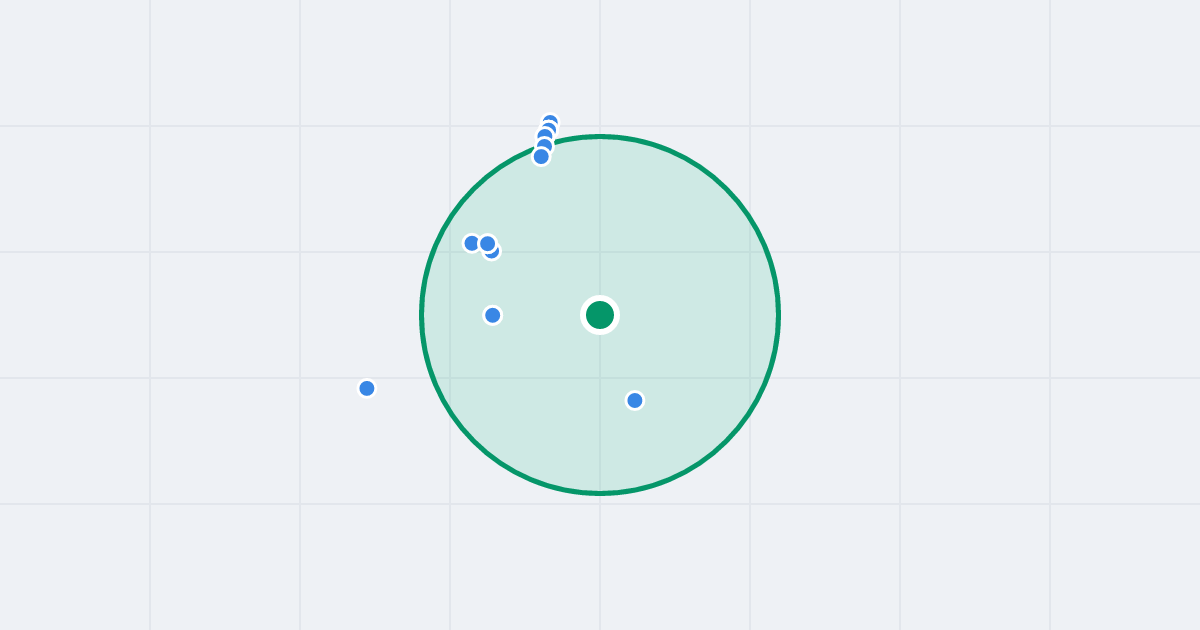Click the green circle outline at its bottom edge
The image size is (1200, 630).
600,492
